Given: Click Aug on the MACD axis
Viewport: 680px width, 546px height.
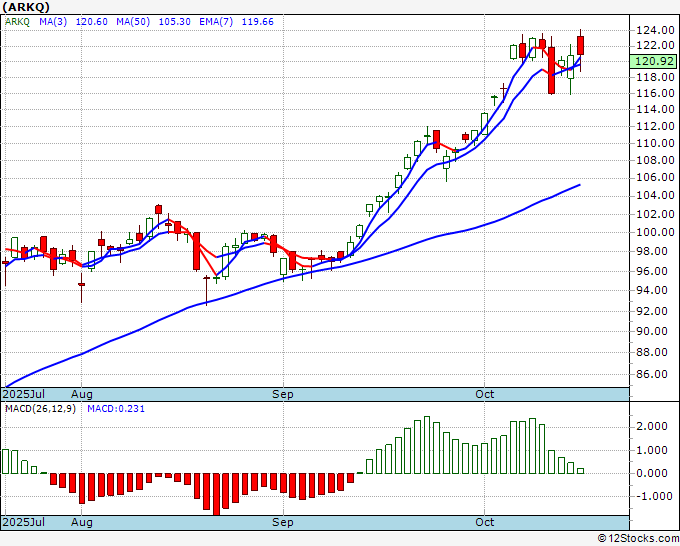Looking at the screenshot, I should 82,522.
